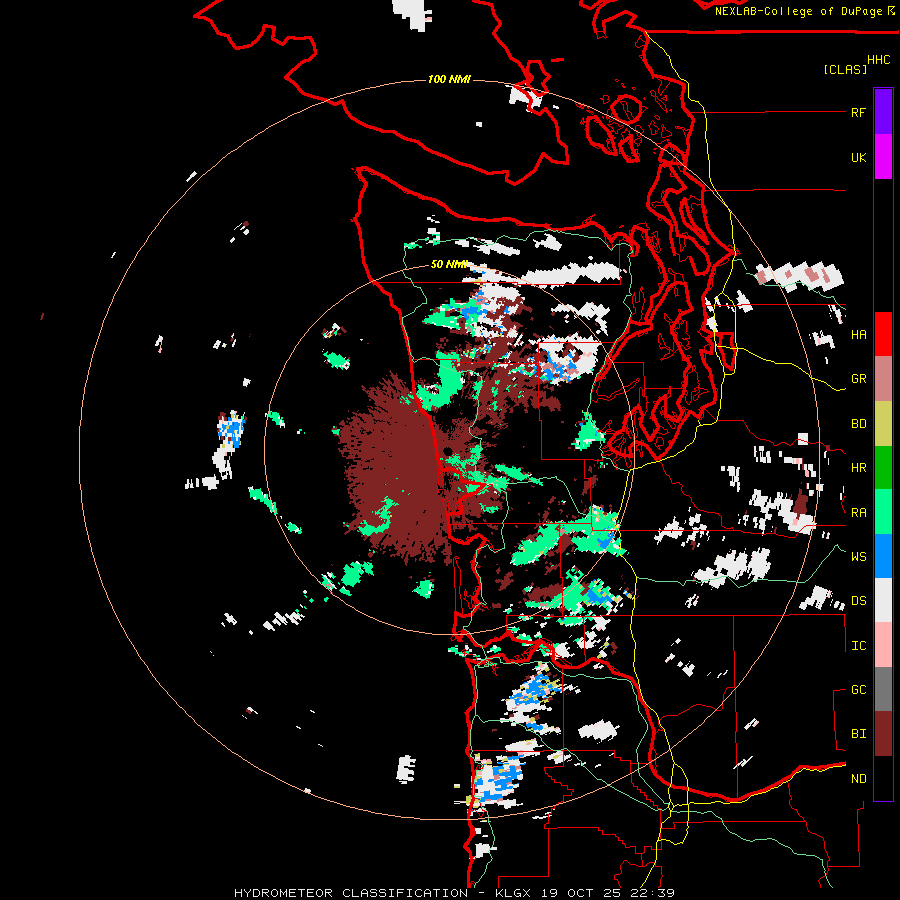Click the DS legend label
Screen dimensions: 900x900
click(x=858, y=601)
